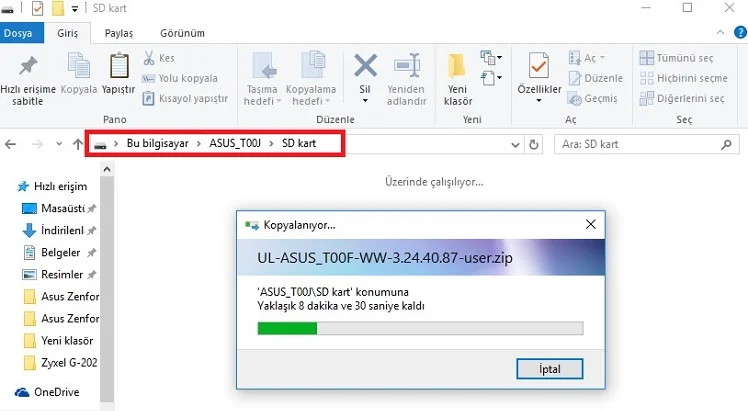Open quick access toolbar customize arrow
This screenshot has width=748, height=411.
click(74, 9)
